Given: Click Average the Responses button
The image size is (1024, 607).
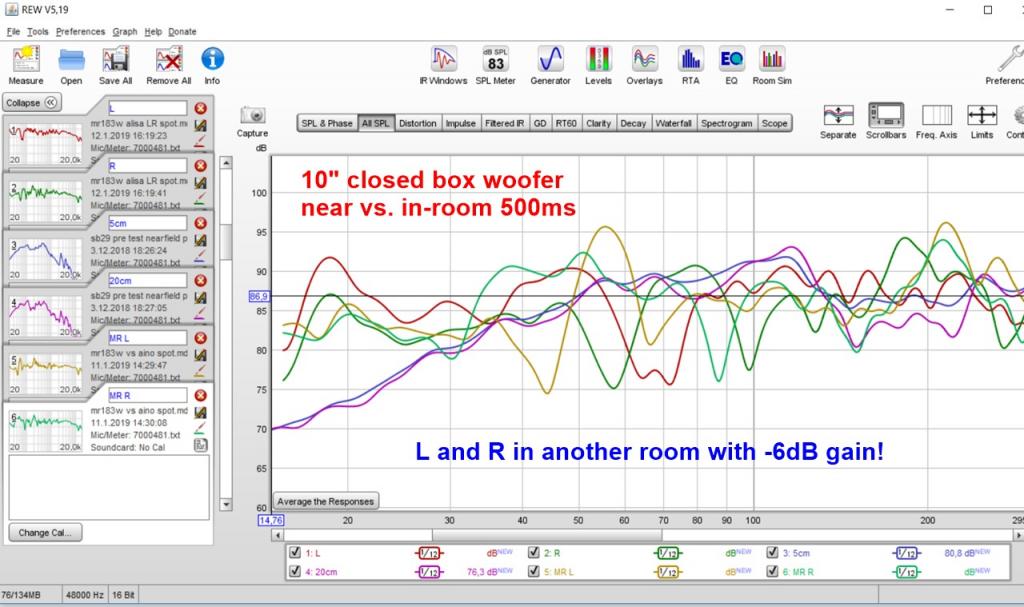Looking at the screenshot, I should tap(326, 501).
